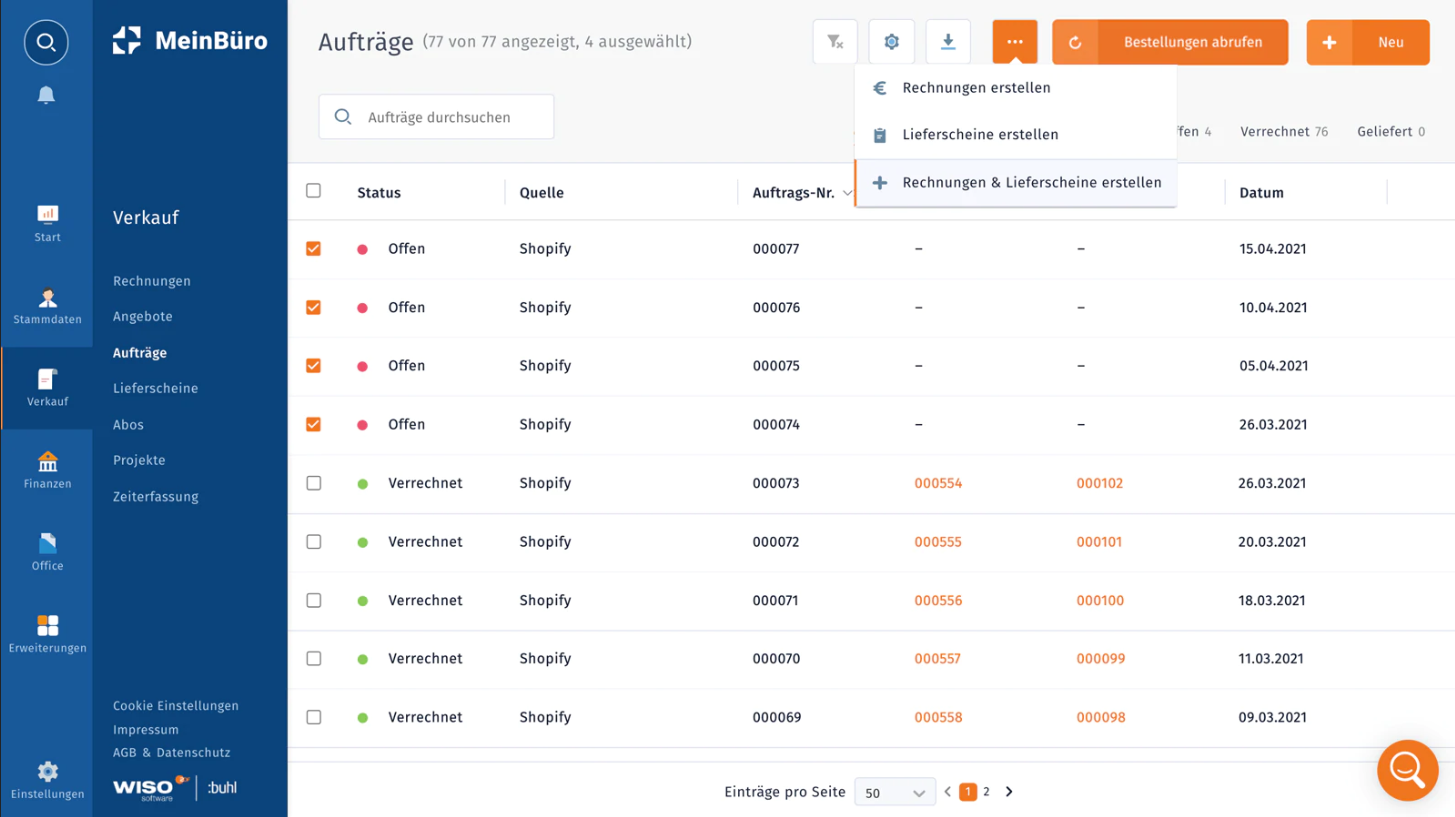
Task: Click the search magnifier icon in sidebar
Action: [x=46, y=43]
